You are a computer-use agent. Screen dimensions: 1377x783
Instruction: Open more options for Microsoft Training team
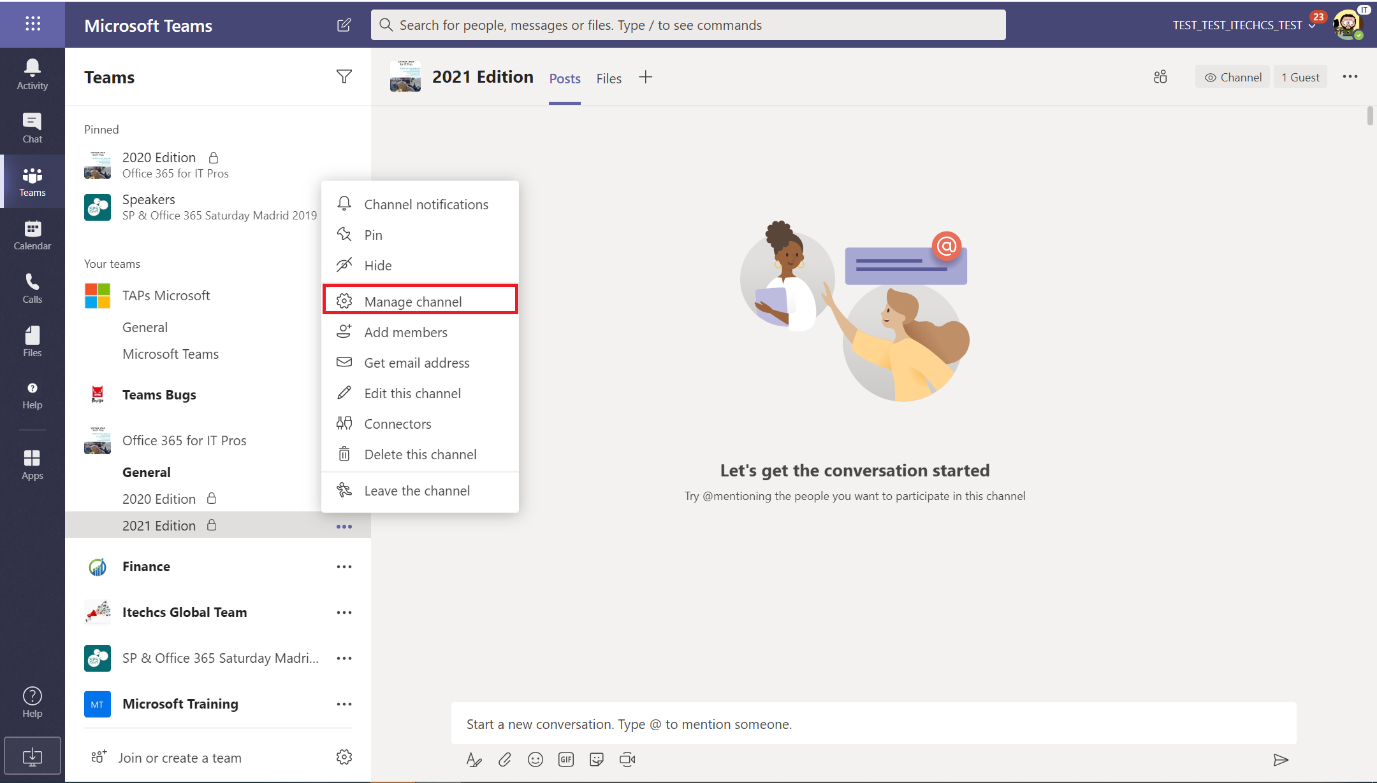(344, 704)
